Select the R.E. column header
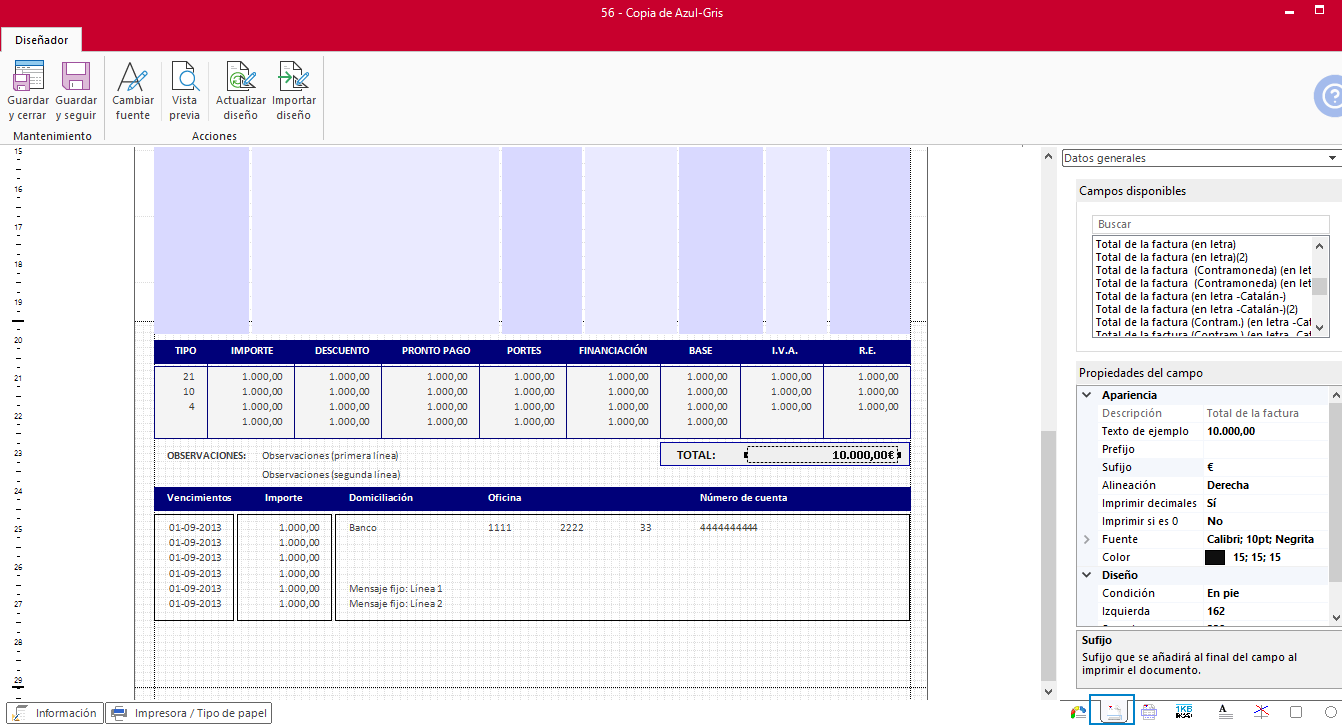This screenshot has width=1342, height=725. coord(867,351)
